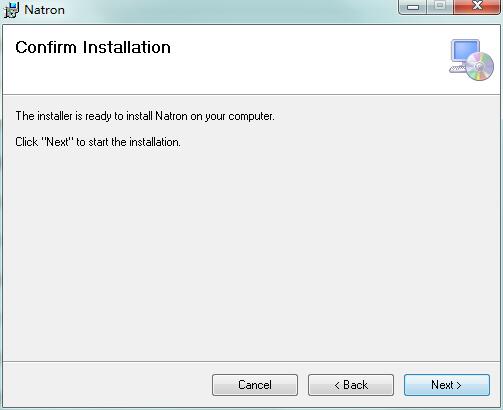Close the installer with the red X
503x410 pixels.
pos(477,7)
